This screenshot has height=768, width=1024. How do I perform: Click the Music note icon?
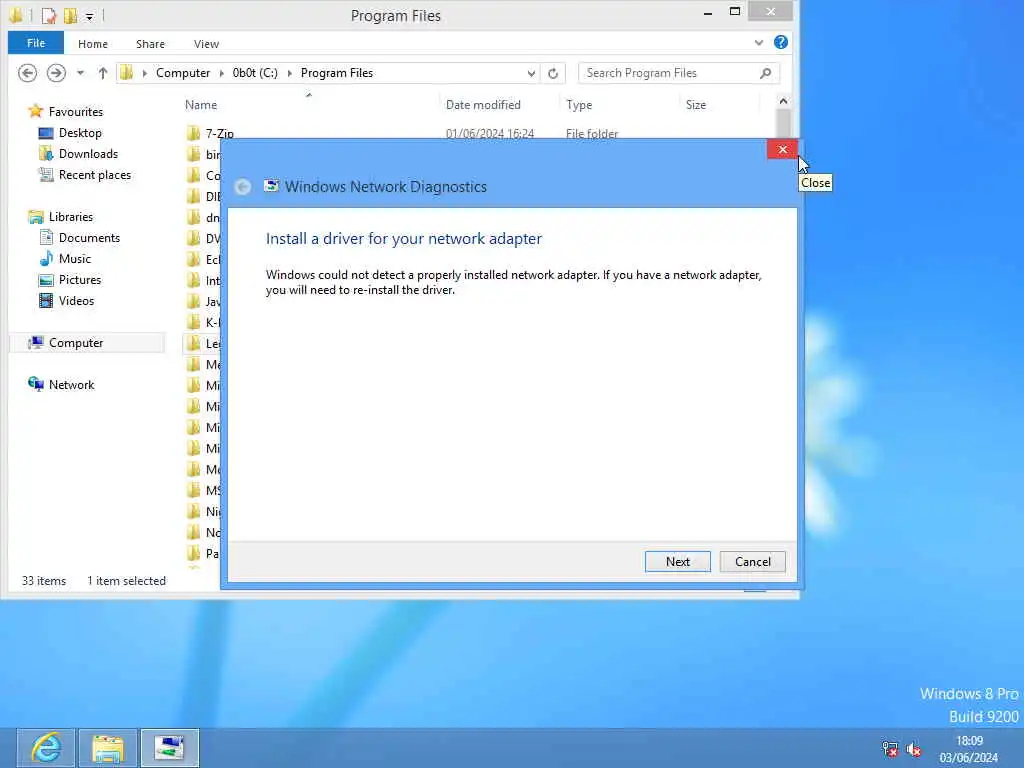[46, 259]
